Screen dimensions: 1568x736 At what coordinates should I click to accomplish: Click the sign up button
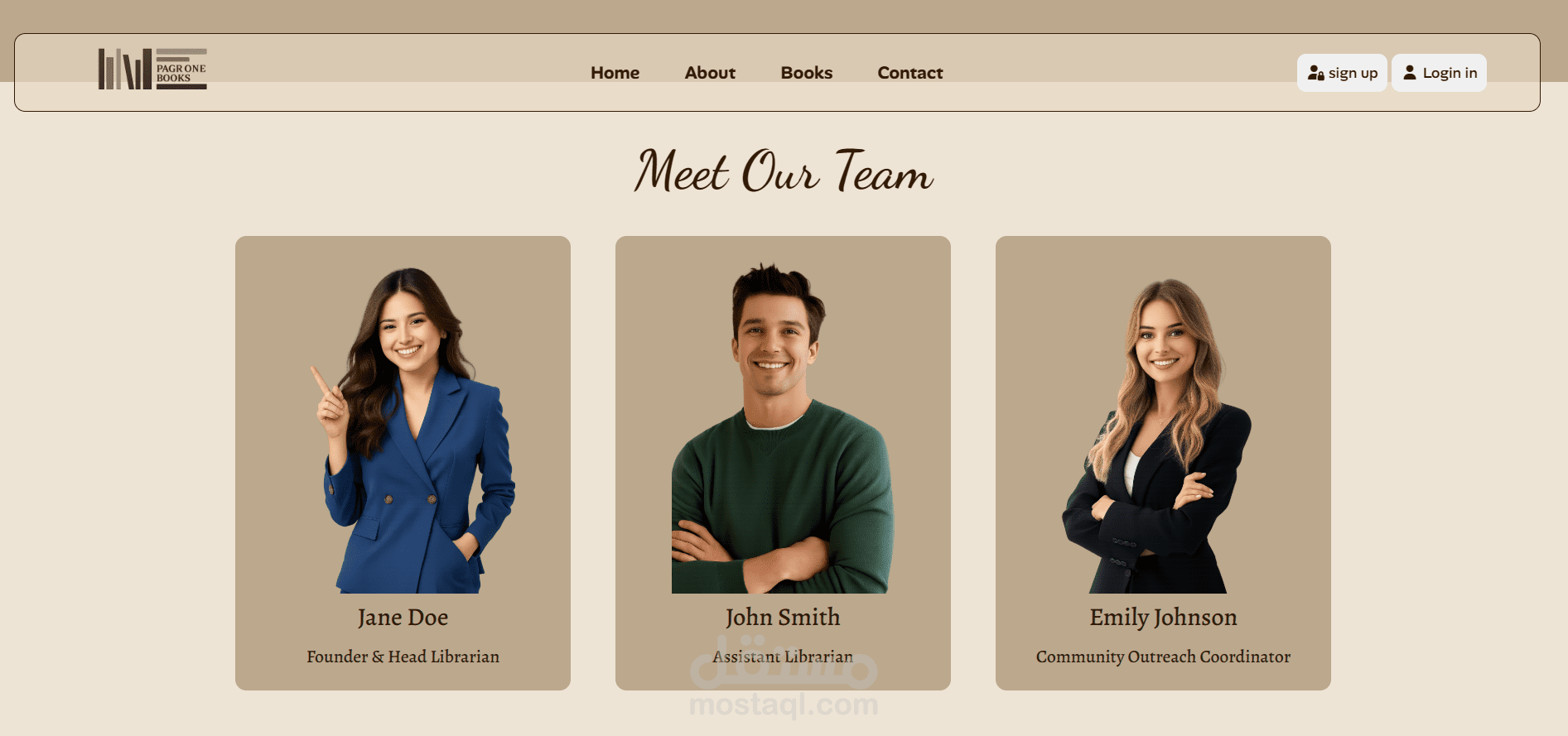coord(1342,73)
